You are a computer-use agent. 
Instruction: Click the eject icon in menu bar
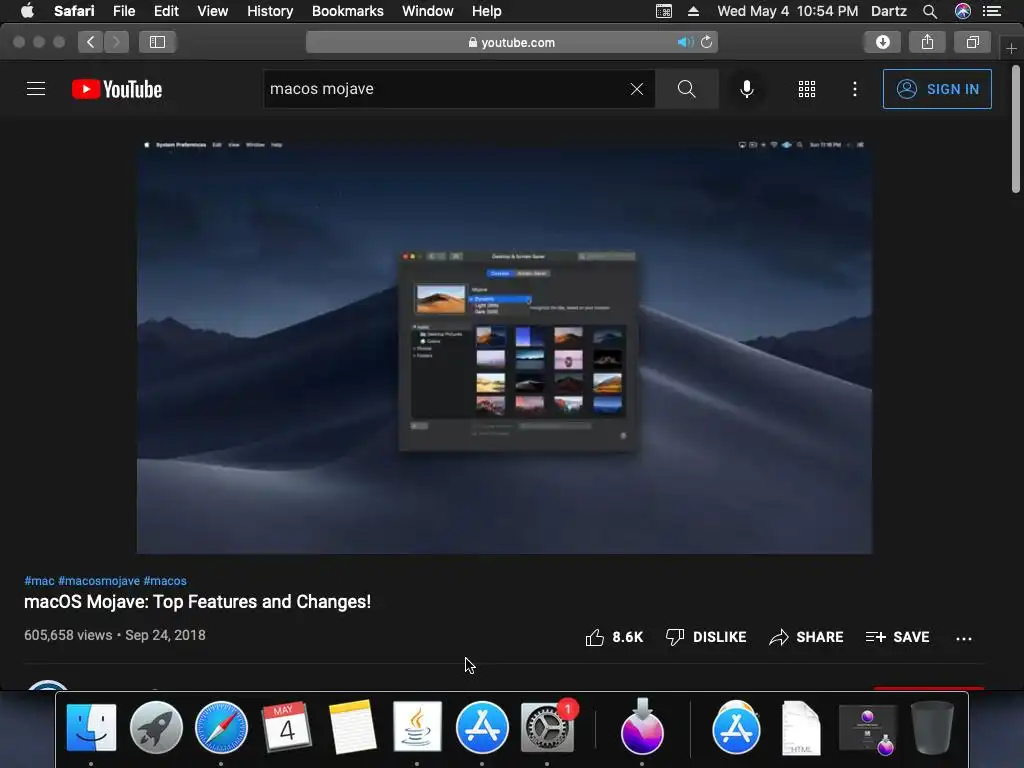coord(694,11)
